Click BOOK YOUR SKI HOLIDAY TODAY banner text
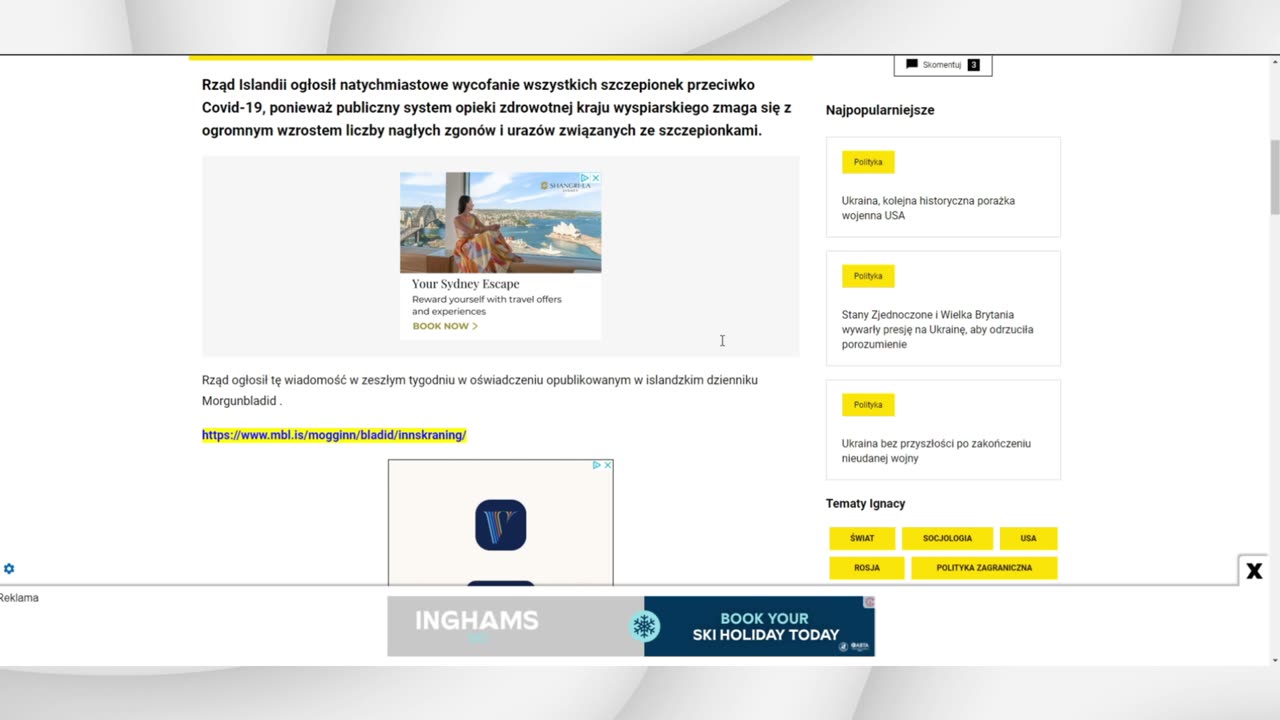The width and height of the screenshot is (1280, 720). pos(765,627)
